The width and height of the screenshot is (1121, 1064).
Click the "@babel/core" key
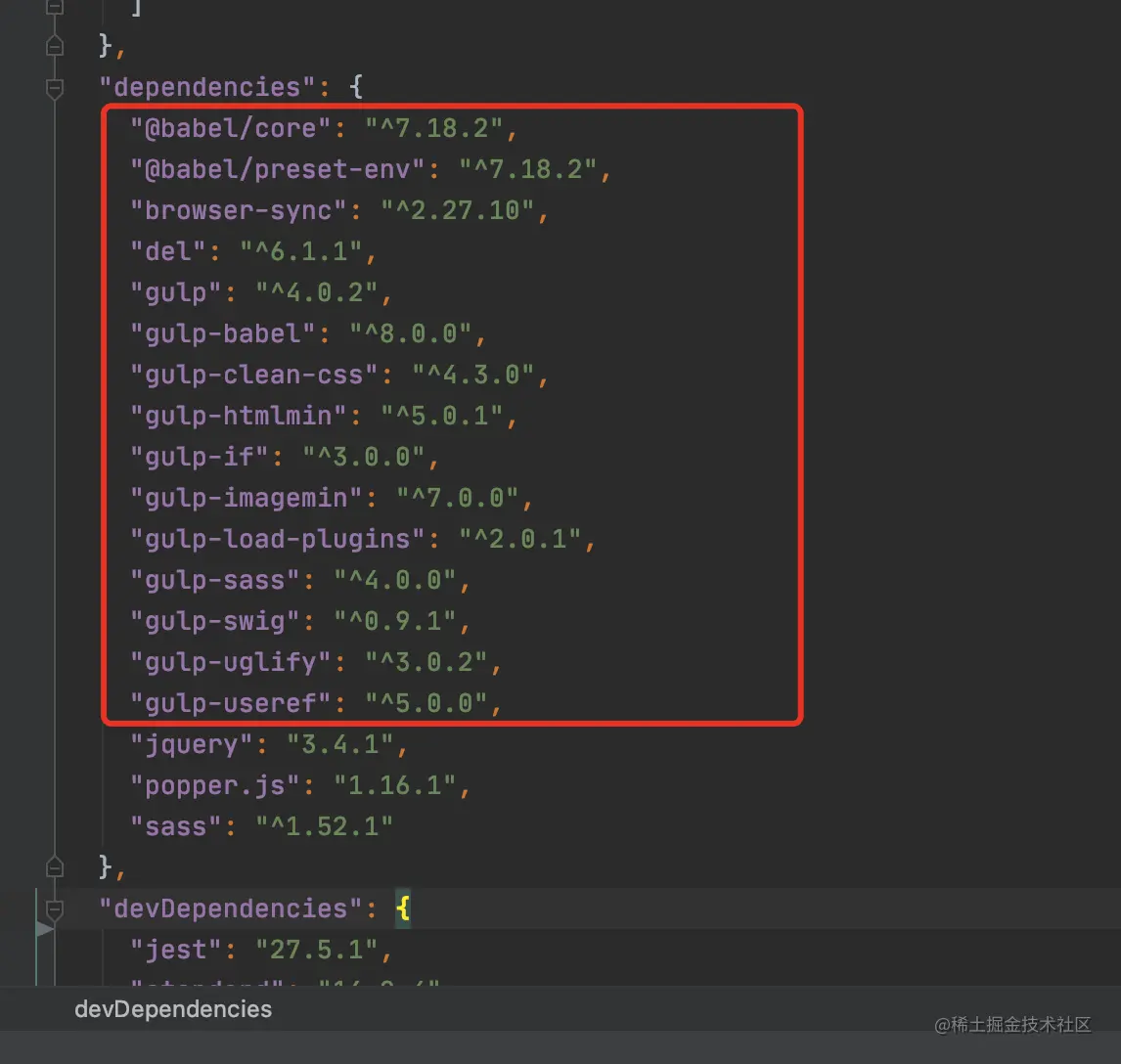[230, 129]
